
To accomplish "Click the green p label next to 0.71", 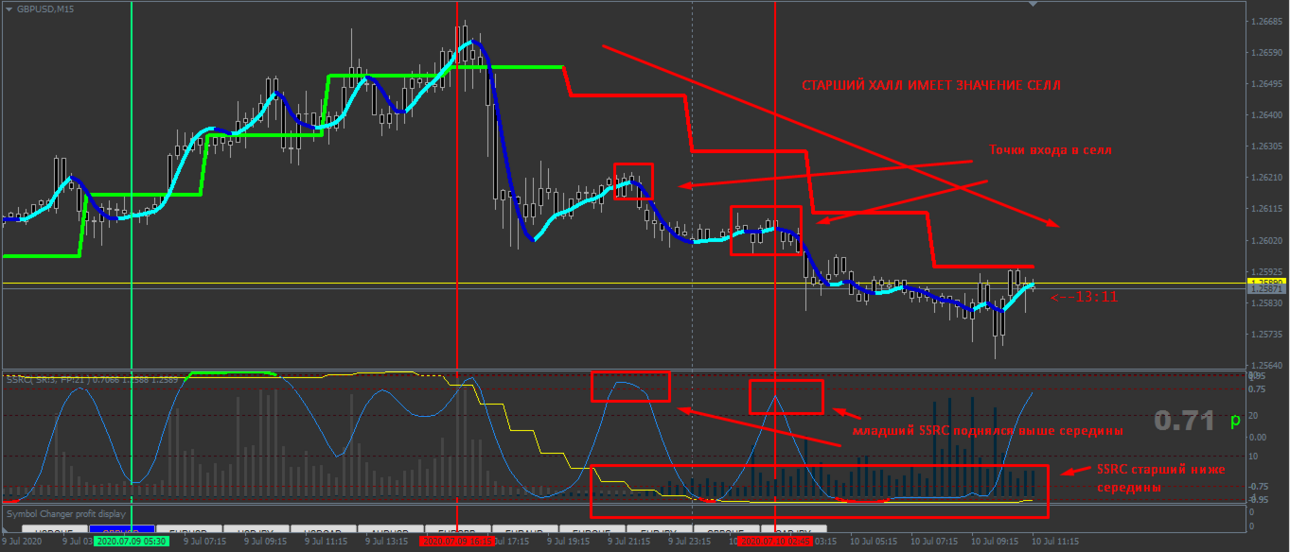I will click(1235, 421).
